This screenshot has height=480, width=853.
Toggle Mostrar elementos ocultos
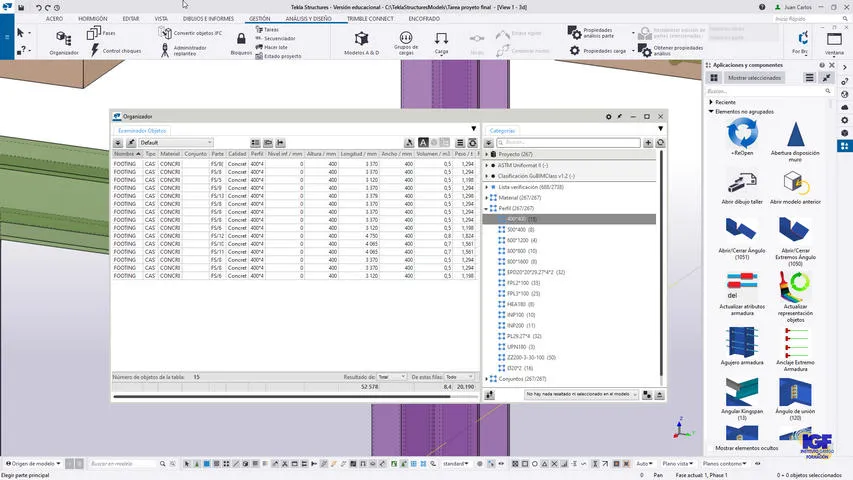(746, 448)
